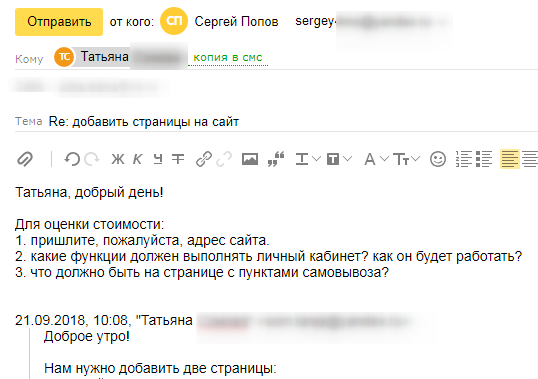The image size is (538, 379).
Task: Toggle bold Ж formatting
Action: 118,159
